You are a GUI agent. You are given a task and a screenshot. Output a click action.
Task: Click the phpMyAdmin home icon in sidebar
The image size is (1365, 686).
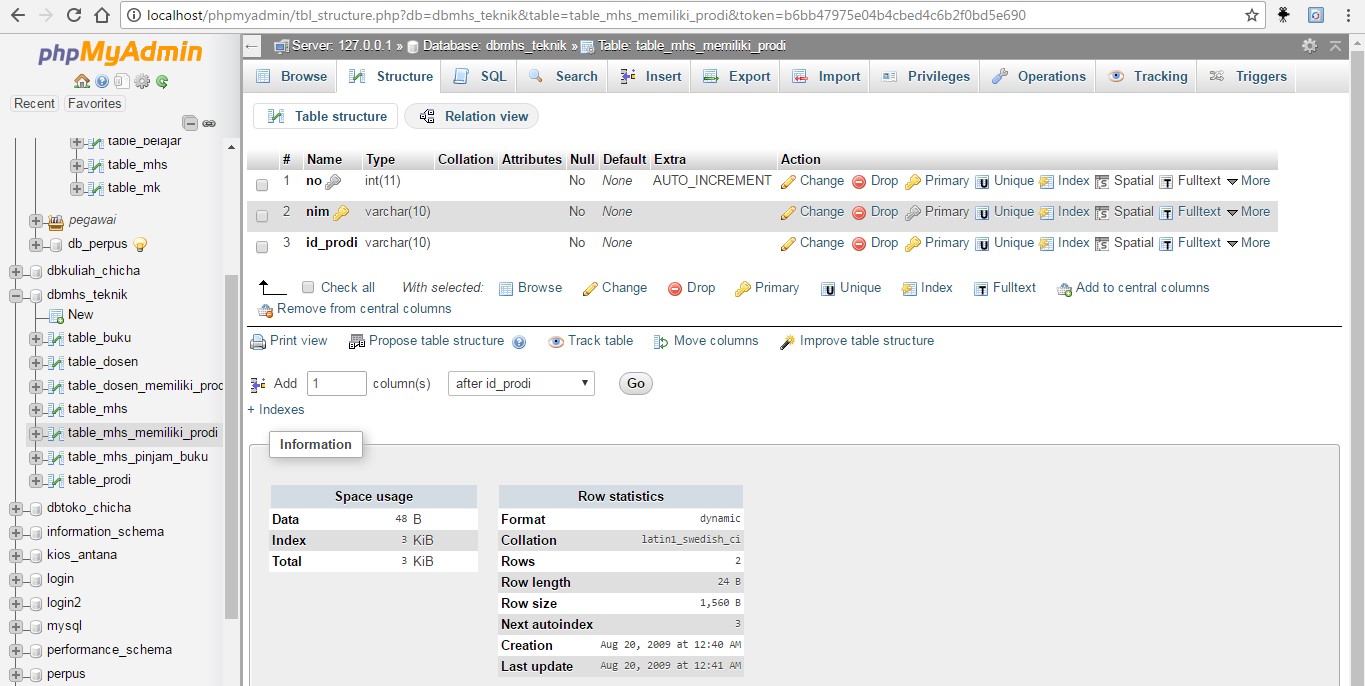[x=81, y=81]
